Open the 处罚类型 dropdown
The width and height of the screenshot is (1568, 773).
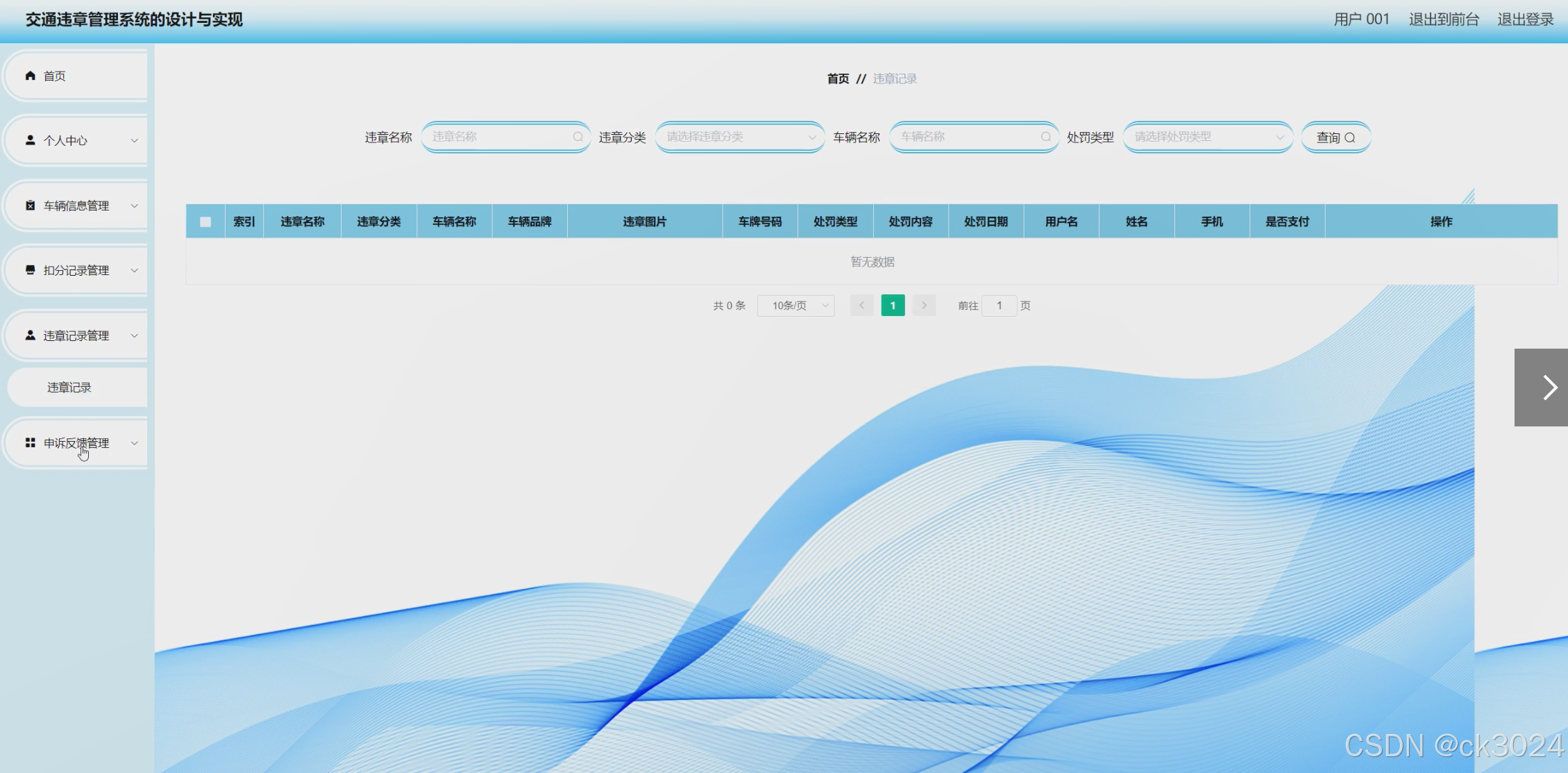(1207, 137)
